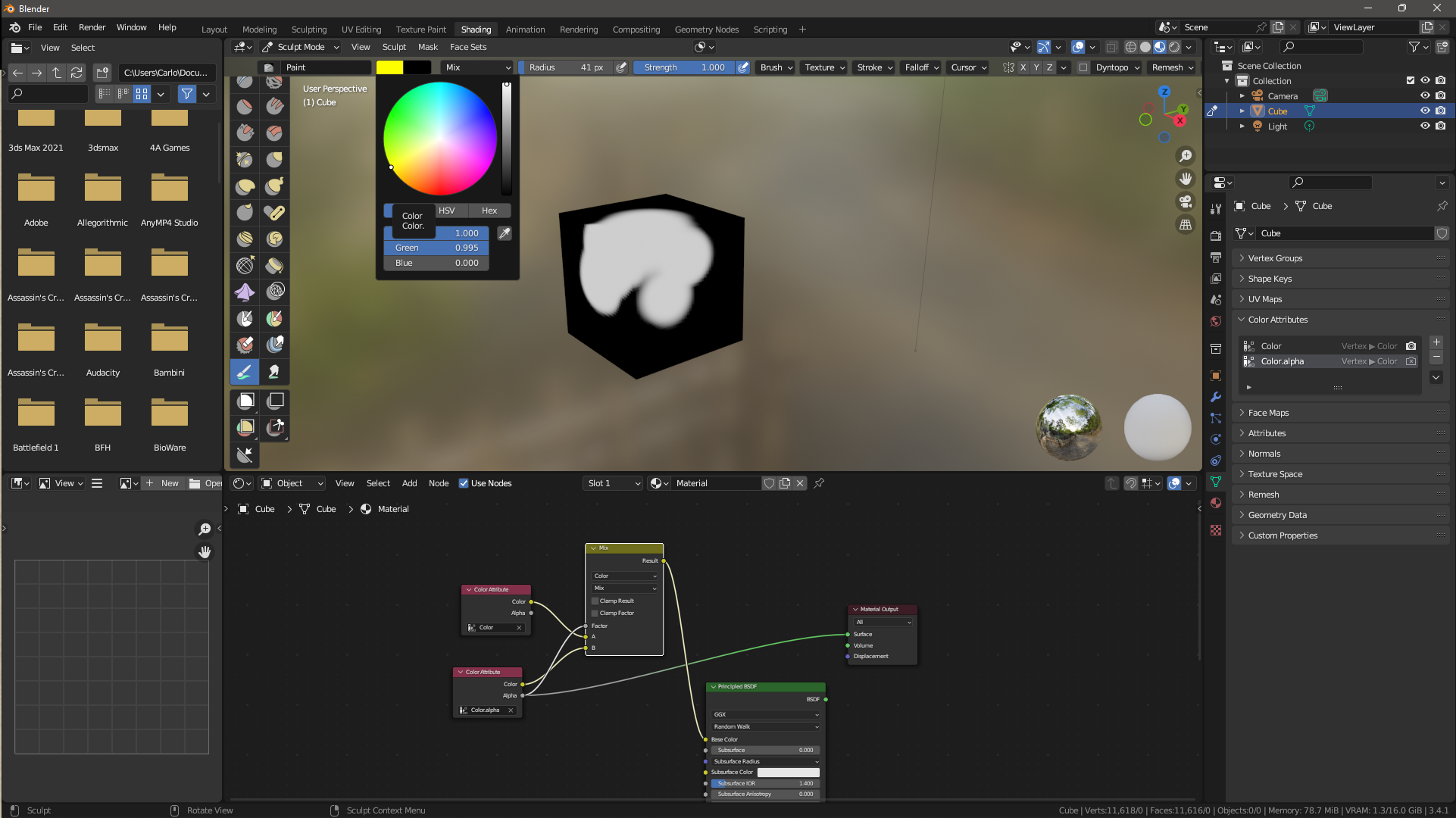Click refresh icon in file browser

point(77,73)
